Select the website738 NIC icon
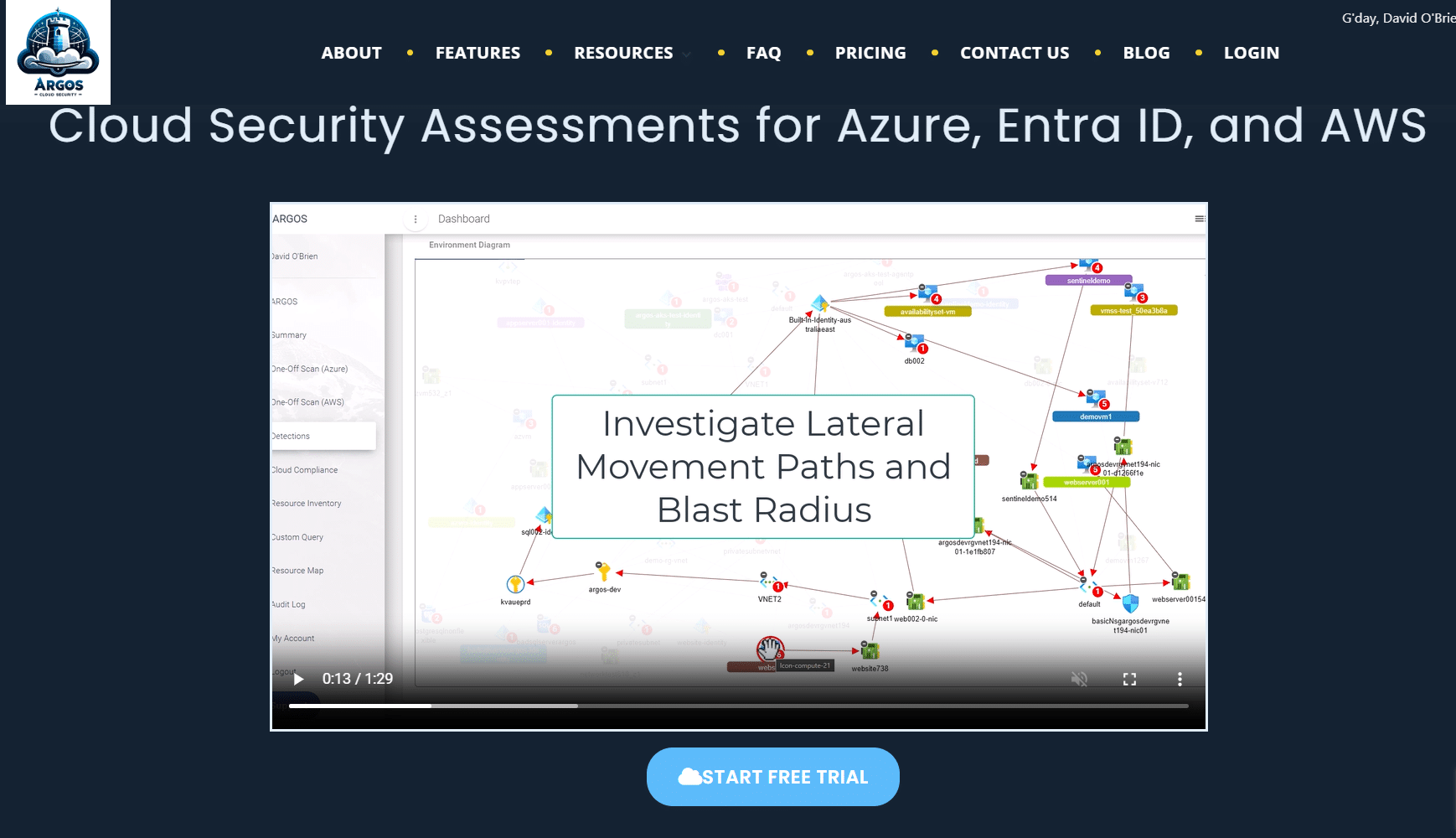The image size is (1456, 838). click(x=870, y=650)
